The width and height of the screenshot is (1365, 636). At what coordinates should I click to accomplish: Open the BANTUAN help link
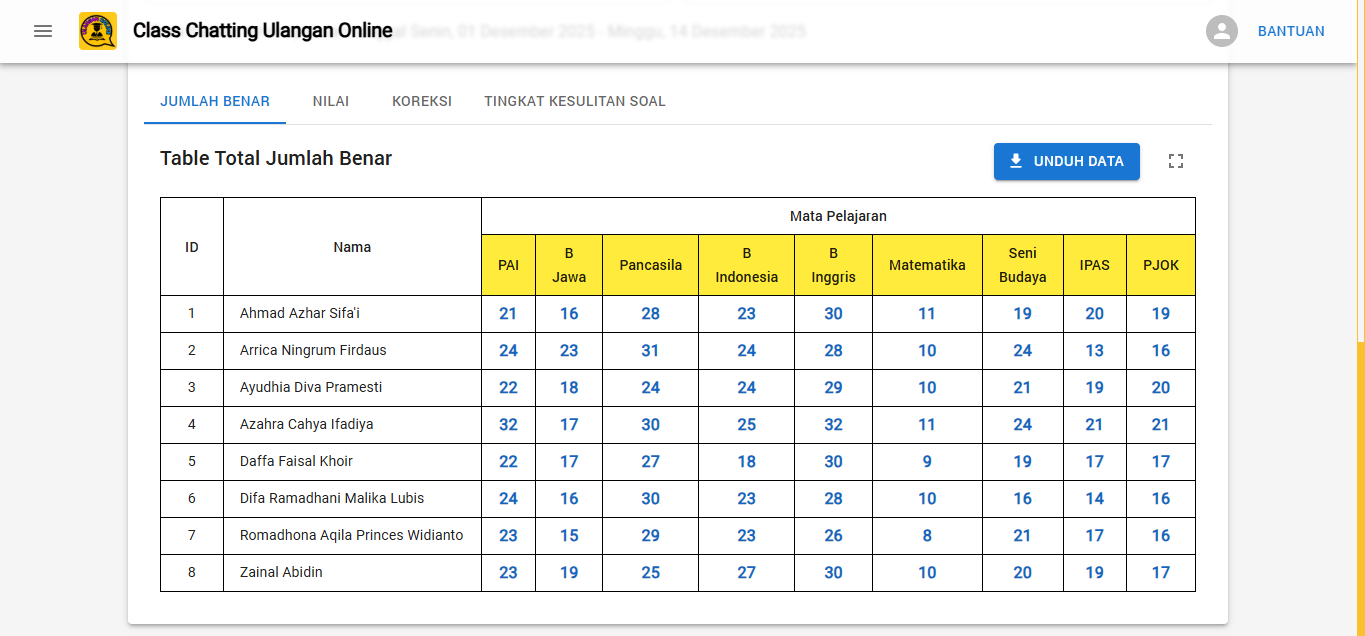click(x=1291, y=31)
